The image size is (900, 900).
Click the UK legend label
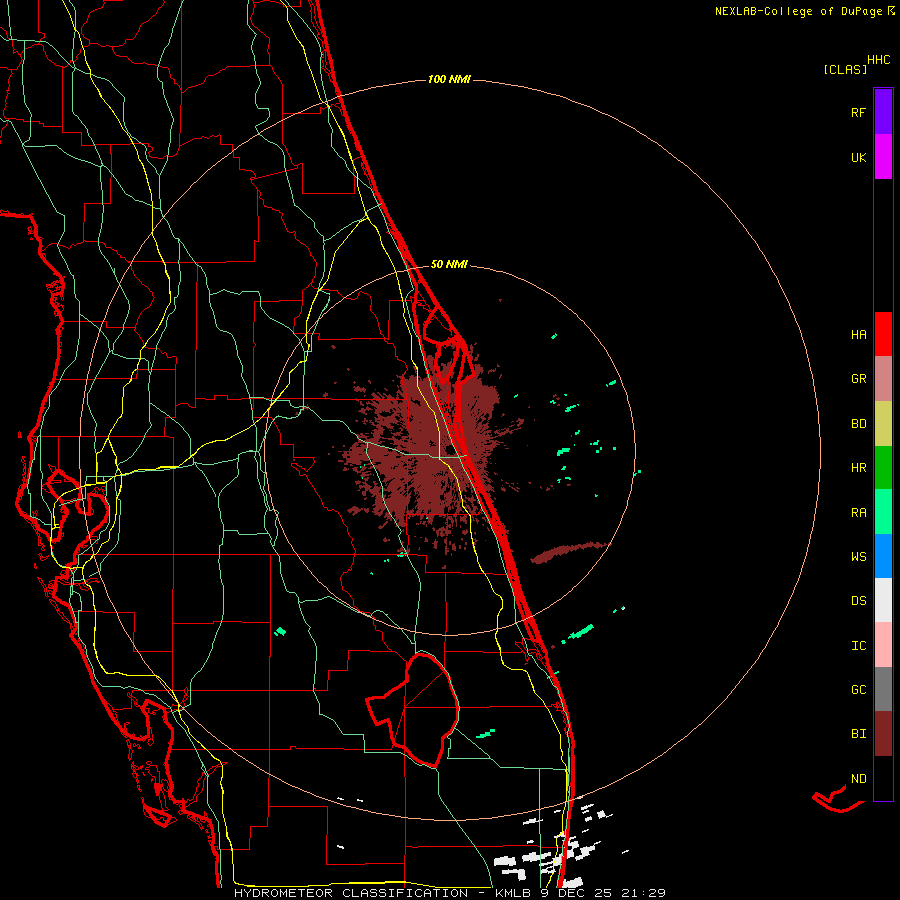click(x=858, y=157)
